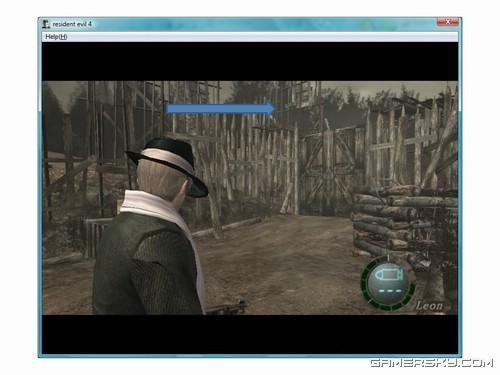Click the bullet ammo icon in HUD

click(x=389, y=275)
